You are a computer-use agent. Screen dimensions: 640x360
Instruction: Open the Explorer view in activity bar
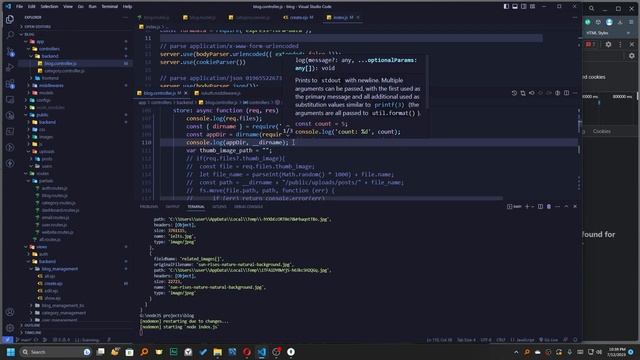pyautogui.click(x=10, y=19)
